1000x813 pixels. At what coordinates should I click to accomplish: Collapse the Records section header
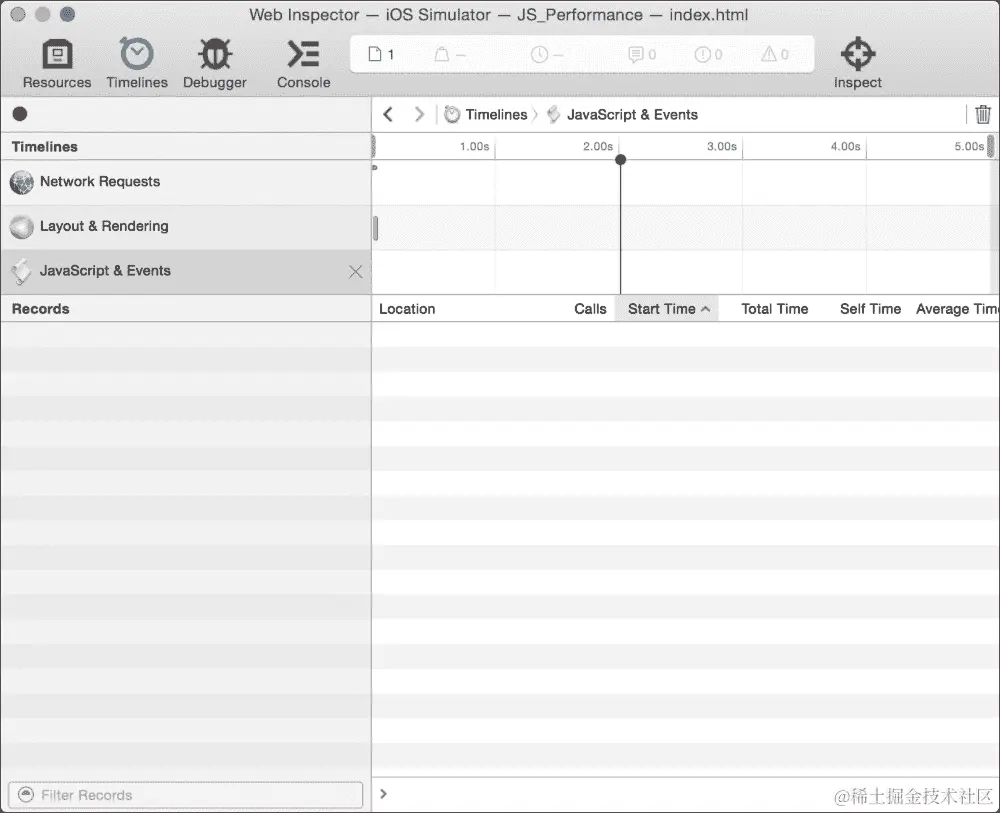coord(40,308)
